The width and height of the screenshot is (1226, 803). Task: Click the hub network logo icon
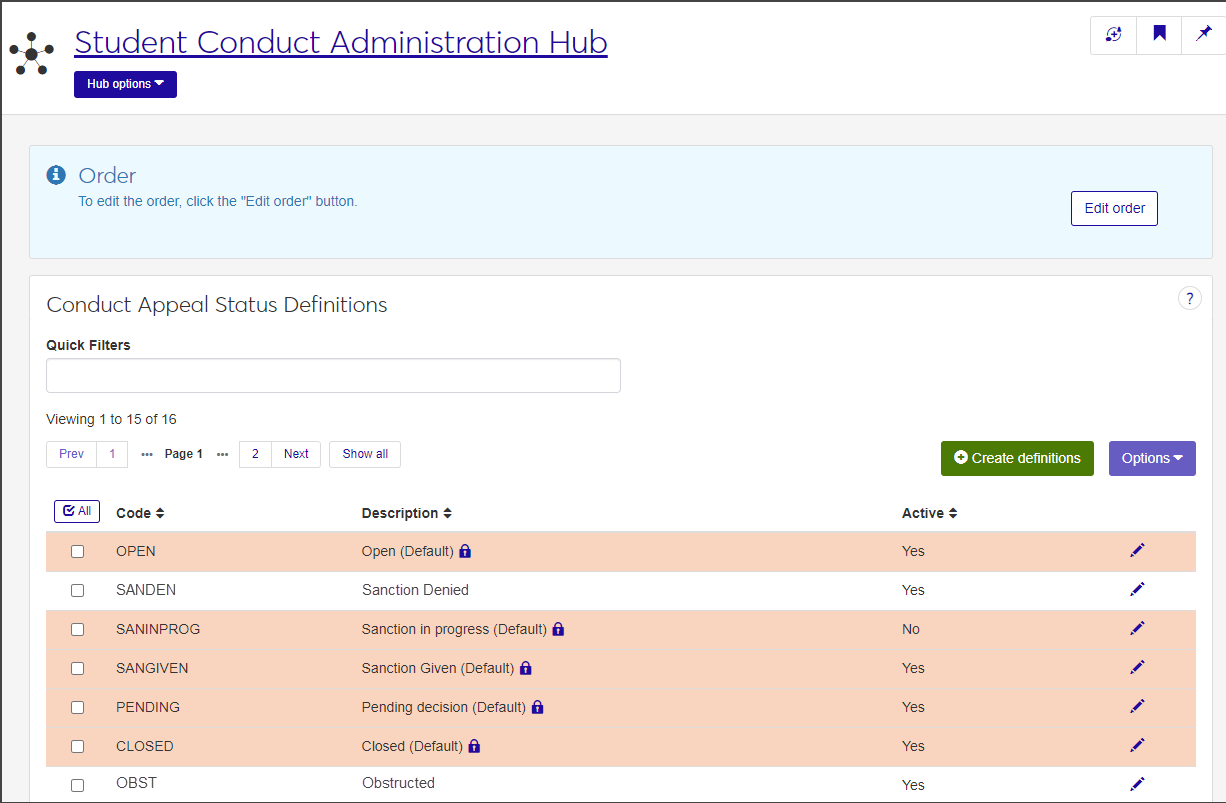click(x=32, y=53)
